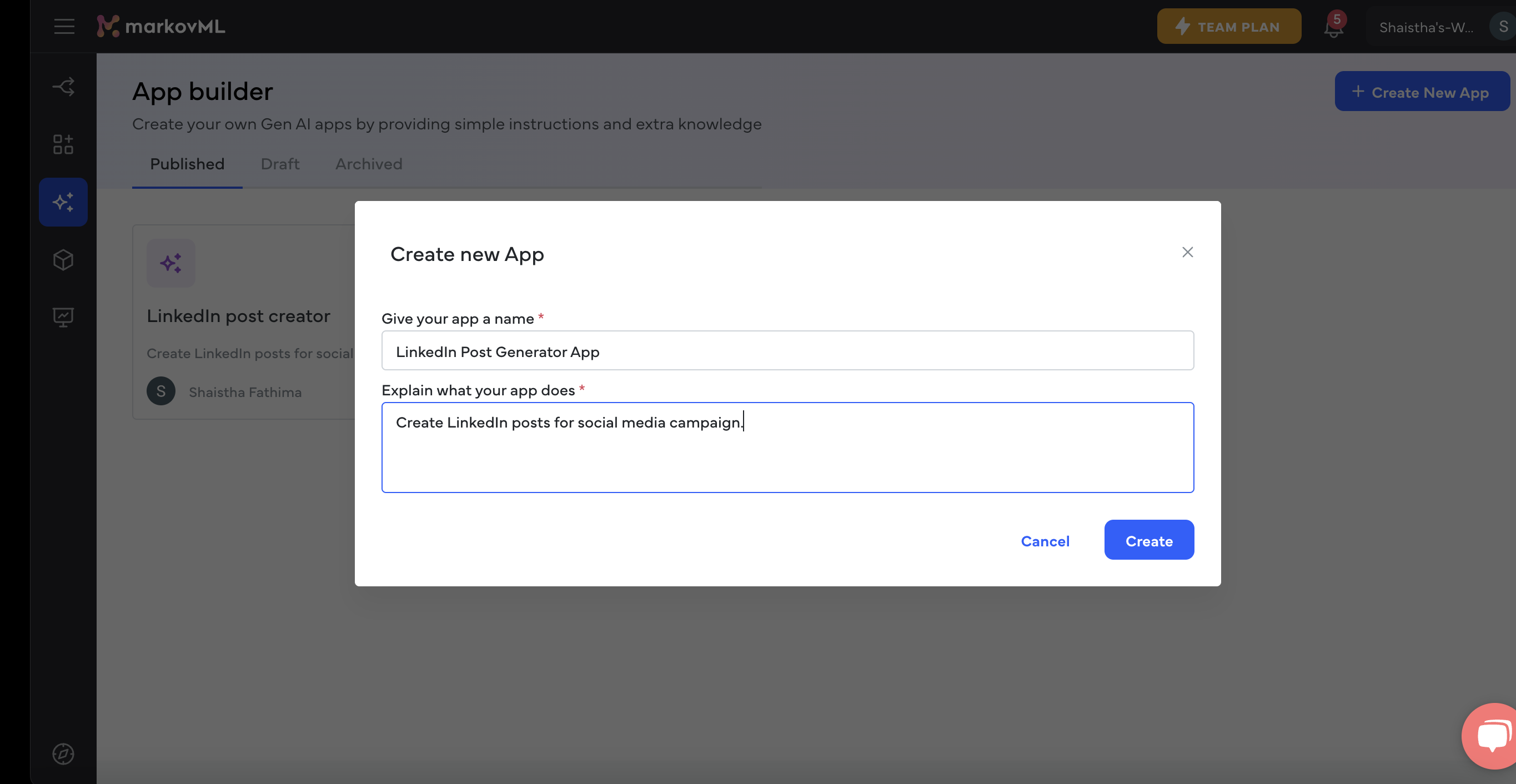Click the Create button to submit
1516x784 pixels.
click(x=1148, y=539)
